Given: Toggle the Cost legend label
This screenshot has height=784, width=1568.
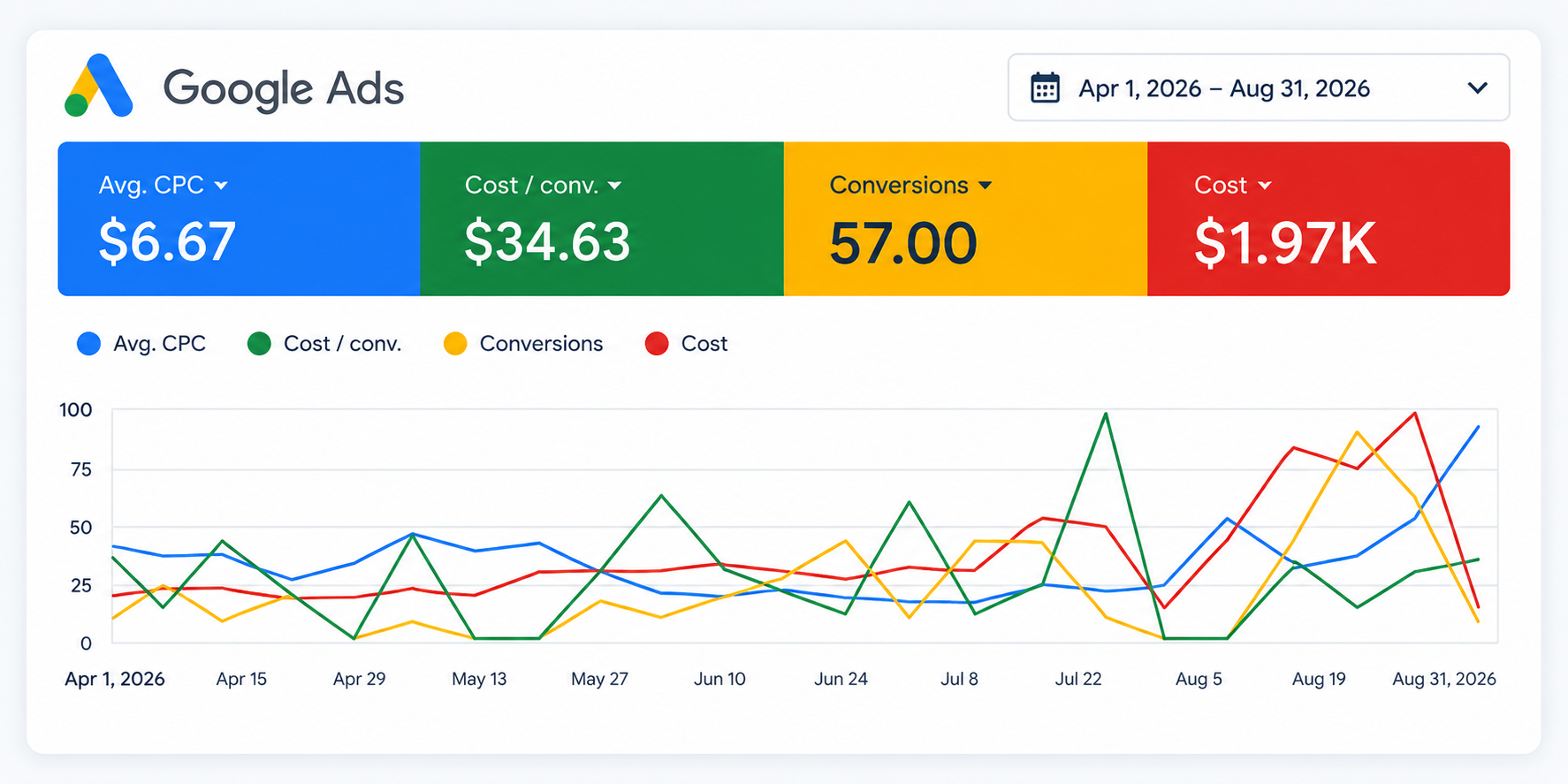Looking at the screenshot, I should pyautogui.click(x=704, y=344).
